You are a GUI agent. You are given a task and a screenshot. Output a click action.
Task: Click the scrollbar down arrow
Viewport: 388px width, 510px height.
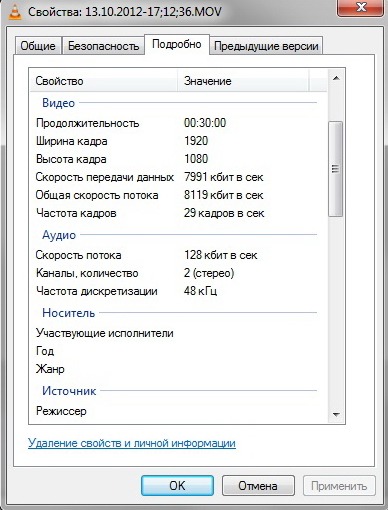click(336, 415)
